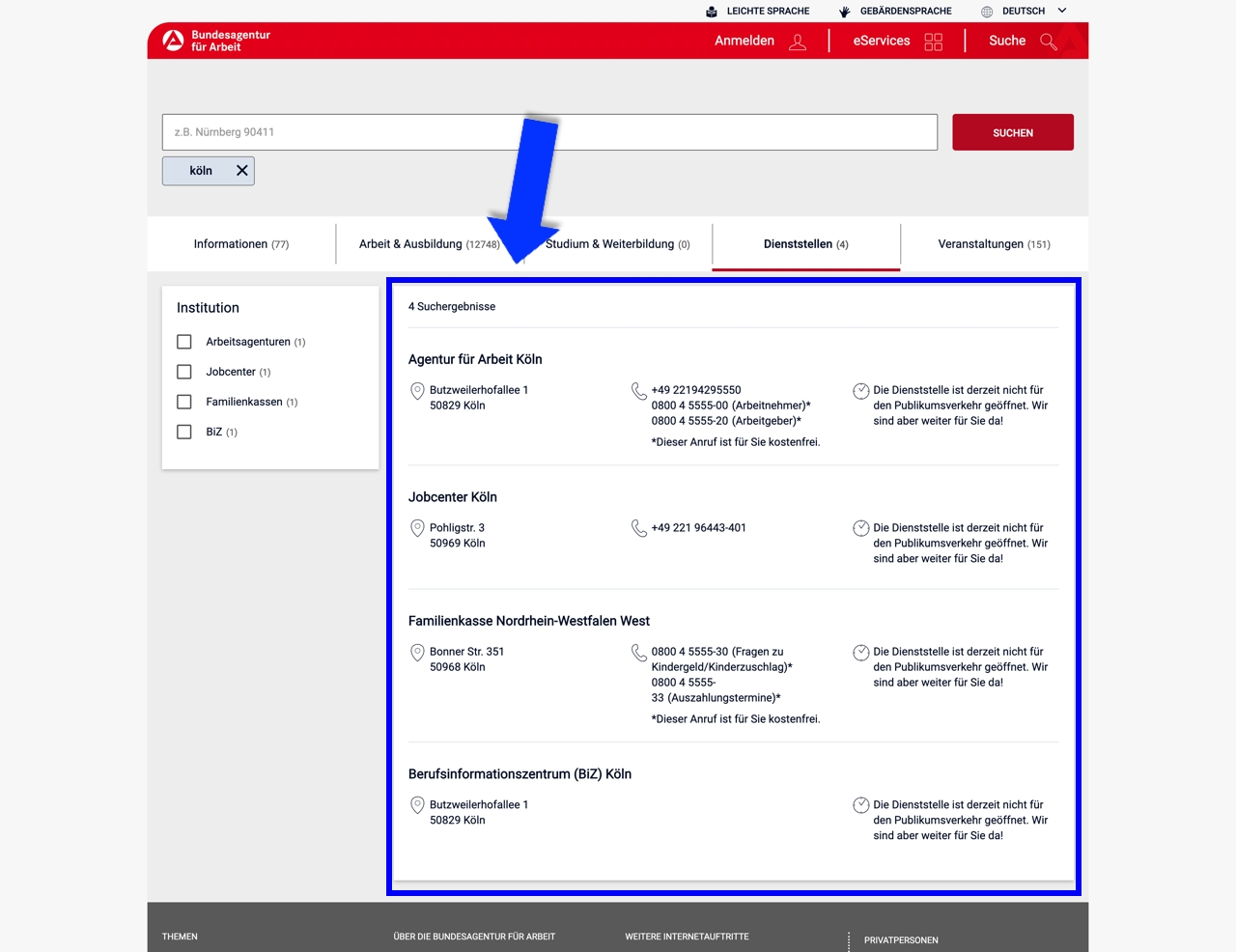Click phone icon beside Jobcenter Köln number
Screen dimensions: 1236x952
(639, 528)
